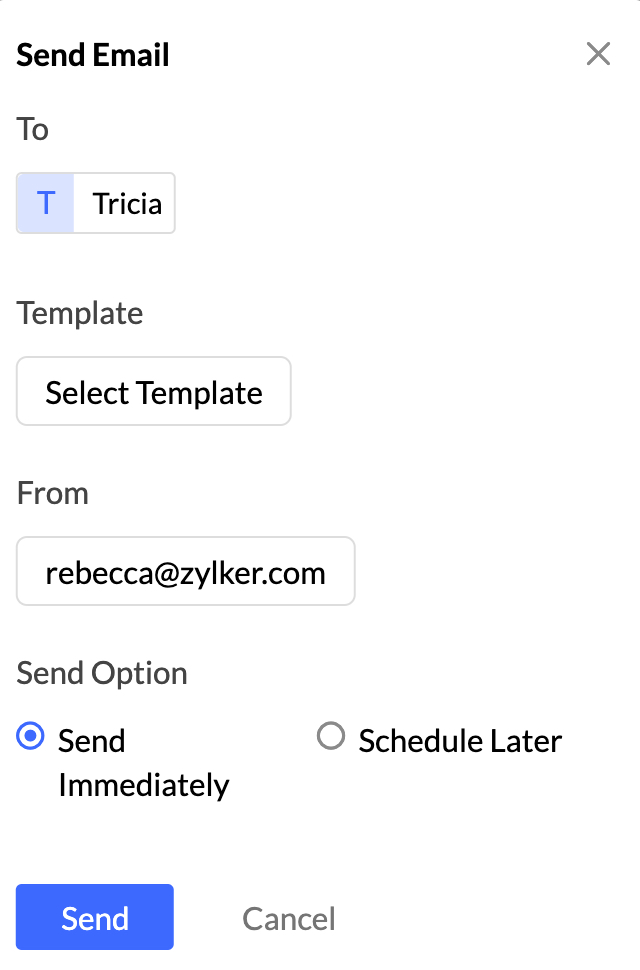
Task: Click the Schedule Later label text
Action: click(x=460, y=741)
